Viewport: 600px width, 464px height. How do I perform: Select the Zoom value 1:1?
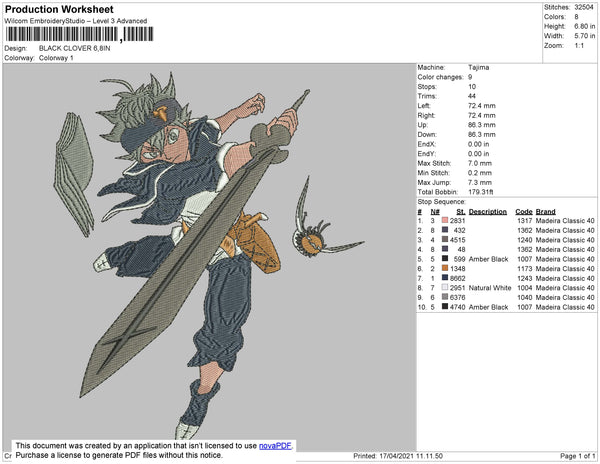[579, 46]
